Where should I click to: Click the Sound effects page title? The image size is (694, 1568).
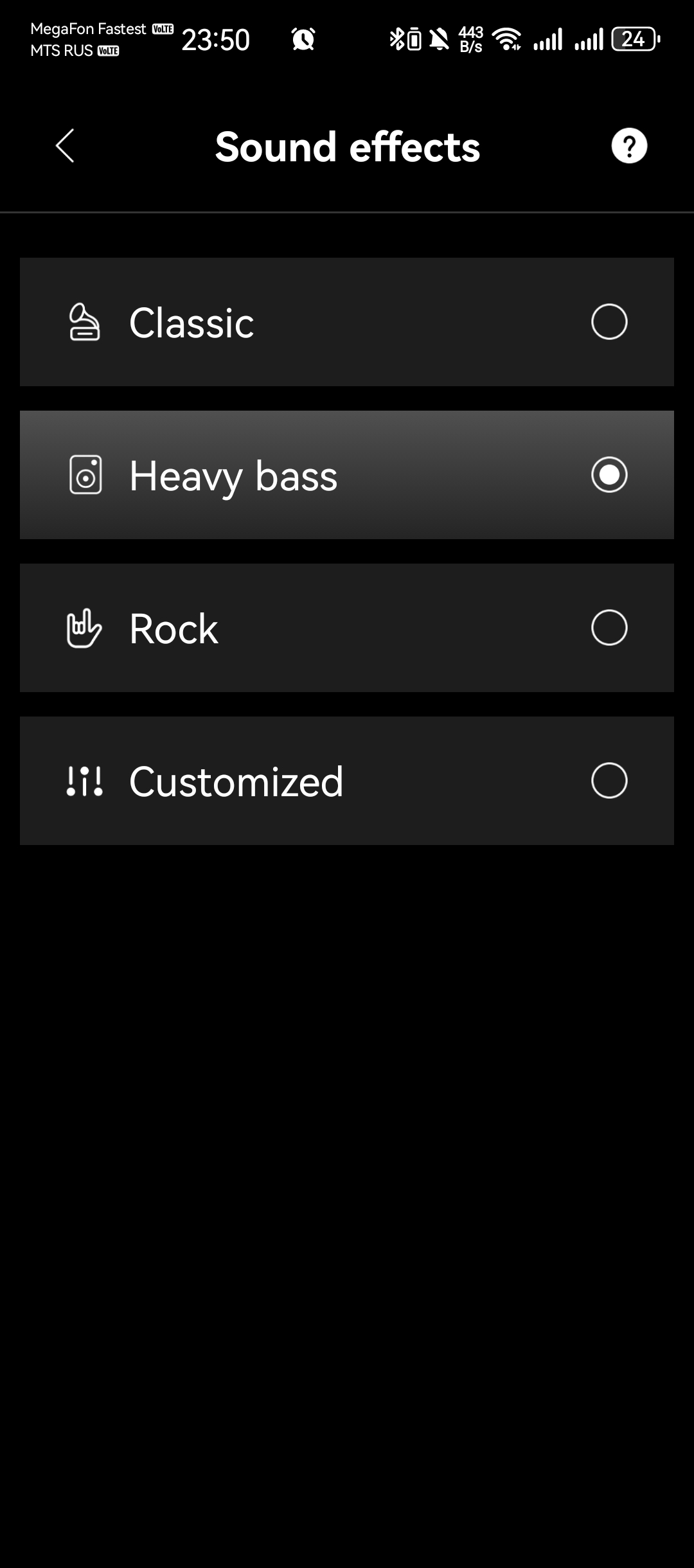tap(347, 147)
